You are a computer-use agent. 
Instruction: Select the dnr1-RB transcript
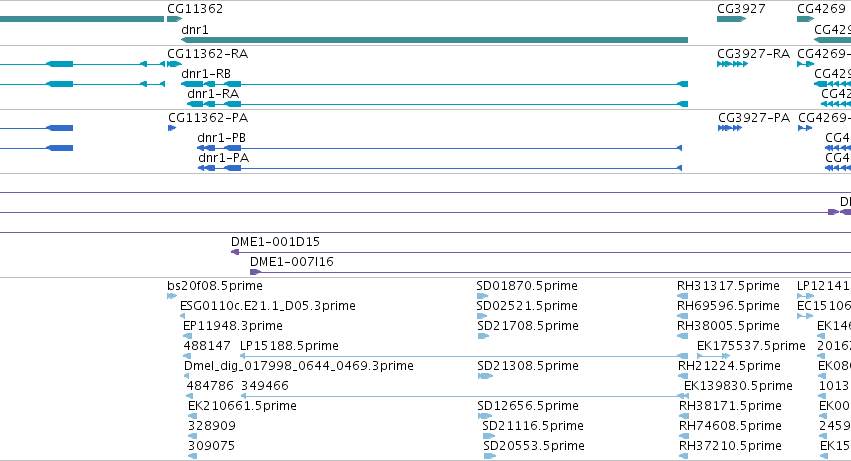click(x=206, y=74)
